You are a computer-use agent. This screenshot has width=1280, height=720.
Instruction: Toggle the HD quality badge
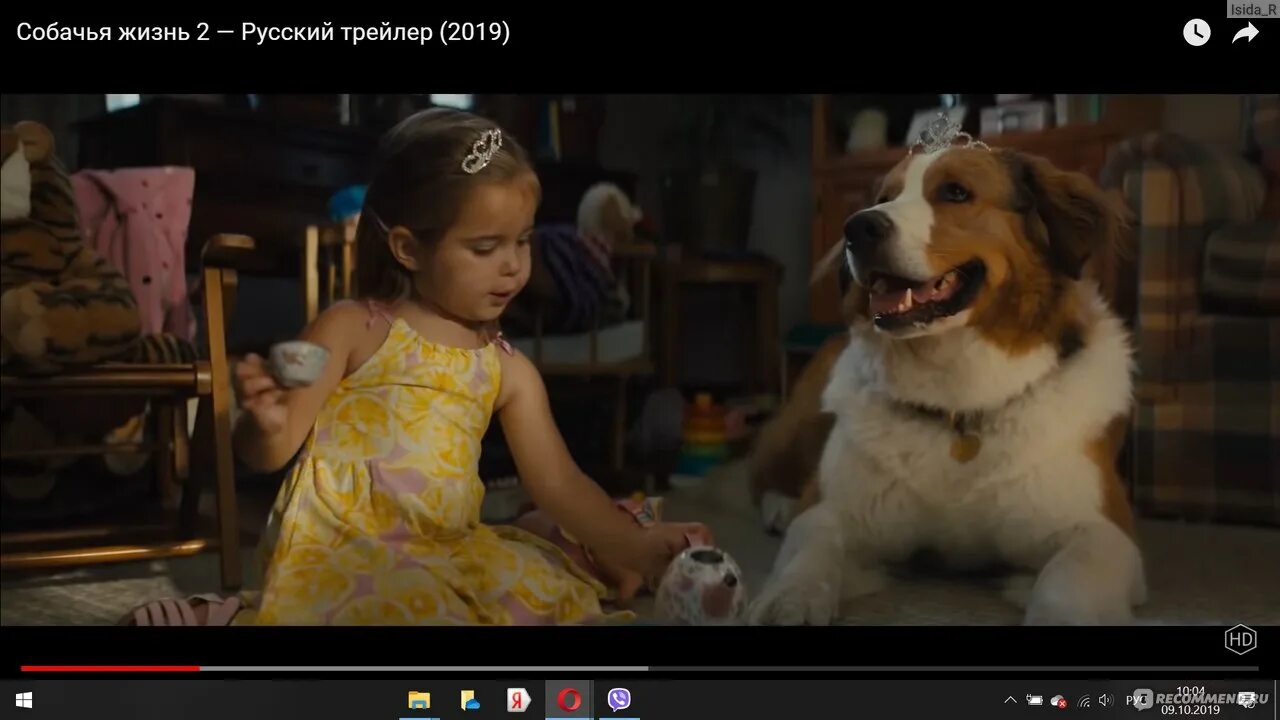(x=1240, y=639)
